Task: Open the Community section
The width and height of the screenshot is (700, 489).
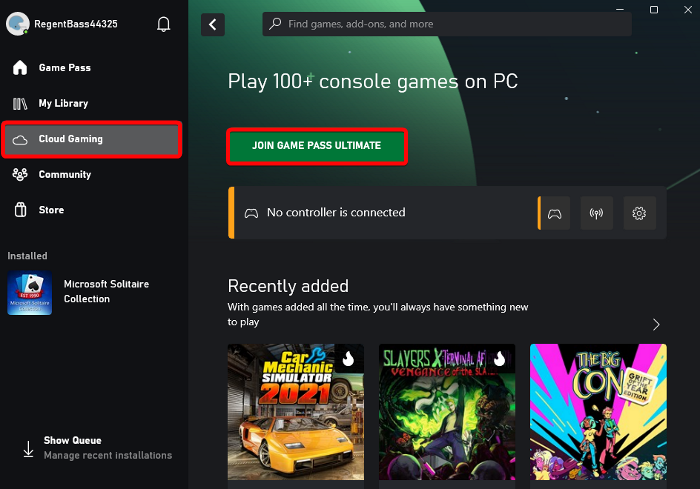Action: 65,174
